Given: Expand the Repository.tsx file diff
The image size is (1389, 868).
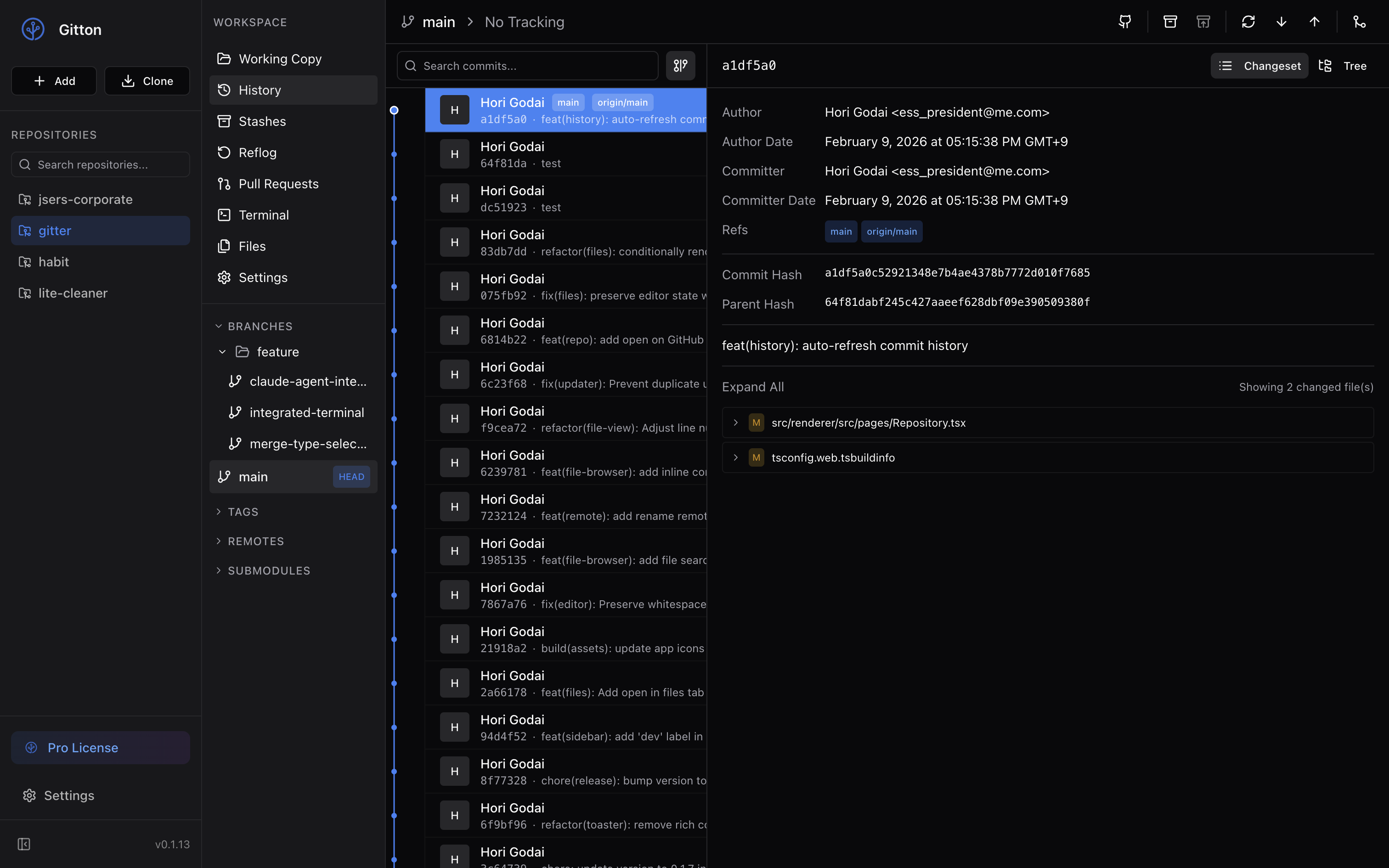Looking at the screenshot, I should pyautogui.click(x=735, y=423).
